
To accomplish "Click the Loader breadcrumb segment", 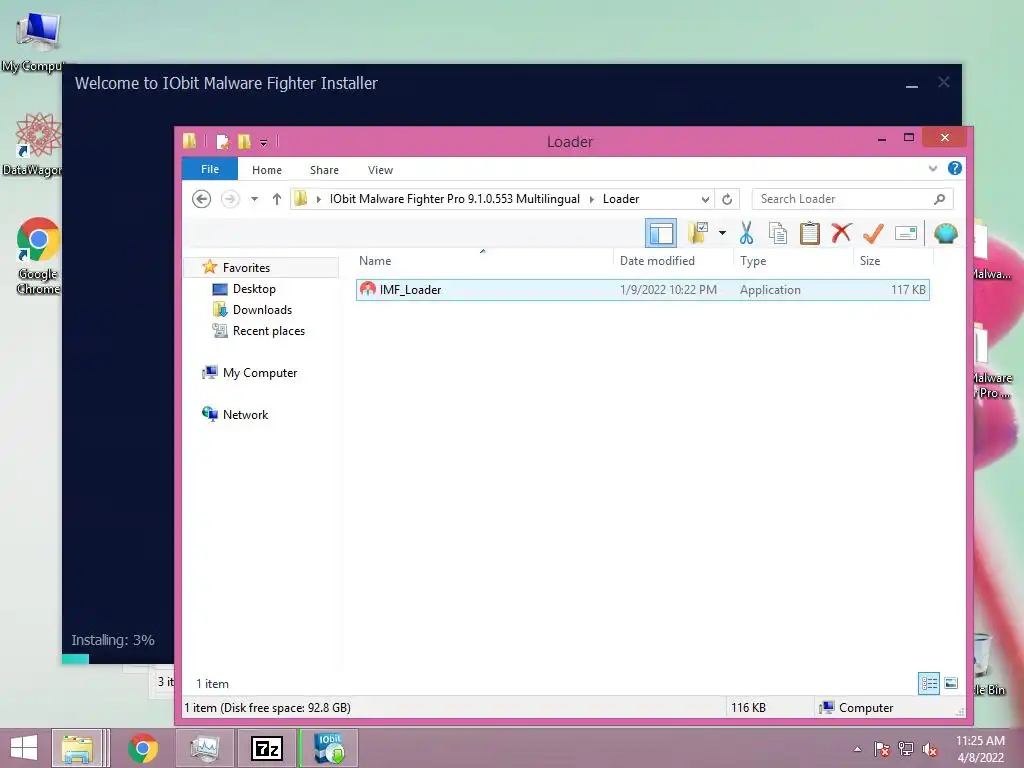I will (x=620, y=199).
